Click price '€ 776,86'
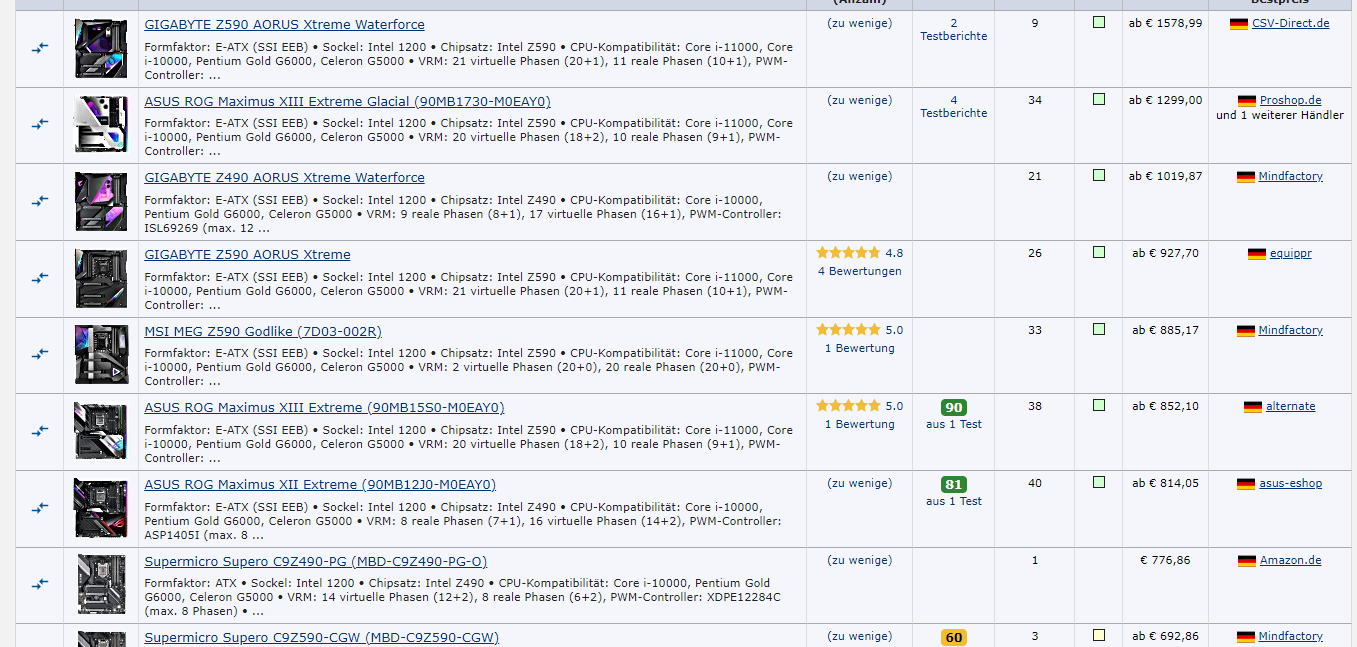 (x=1166, y=560)
